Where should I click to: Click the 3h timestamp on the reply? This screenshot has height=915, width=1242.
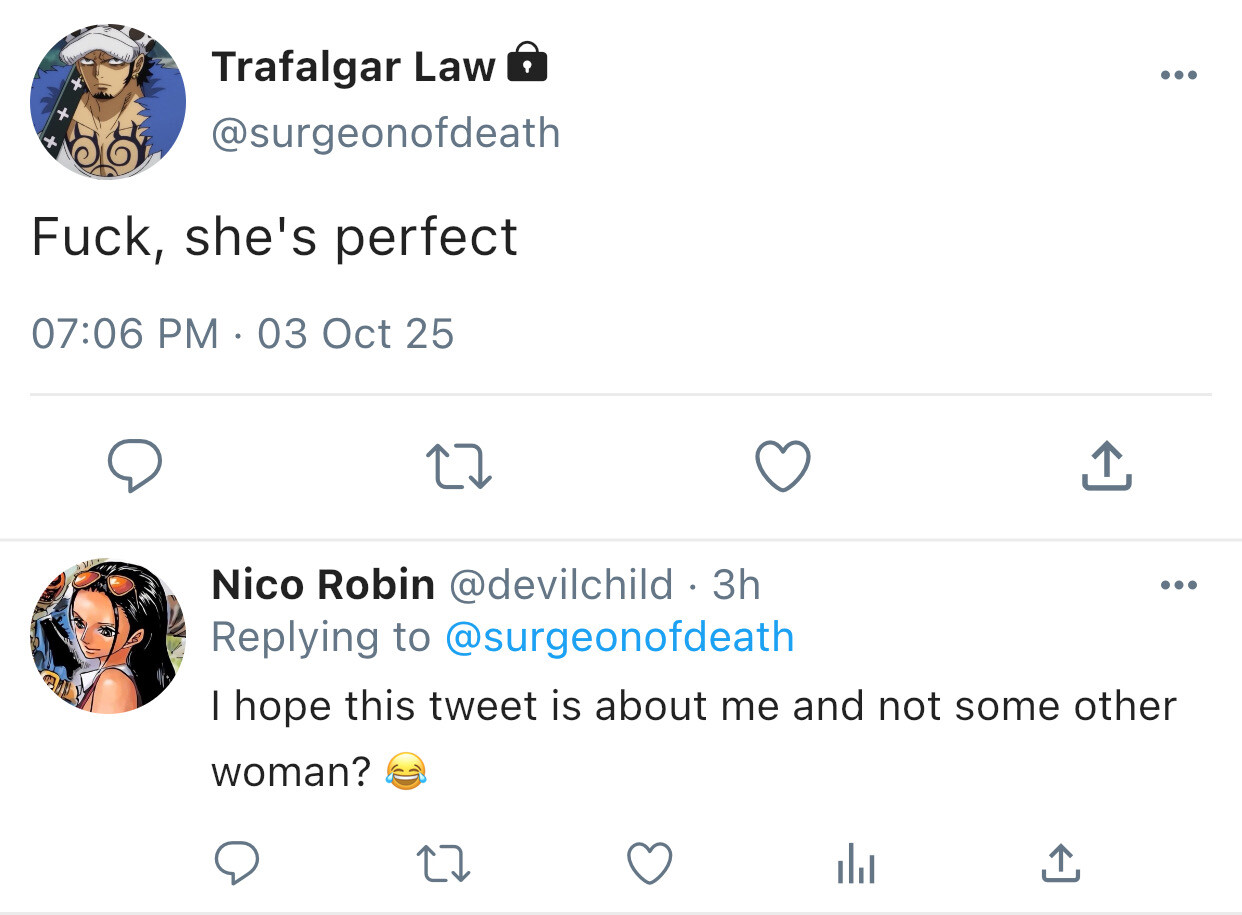(736, 585)
